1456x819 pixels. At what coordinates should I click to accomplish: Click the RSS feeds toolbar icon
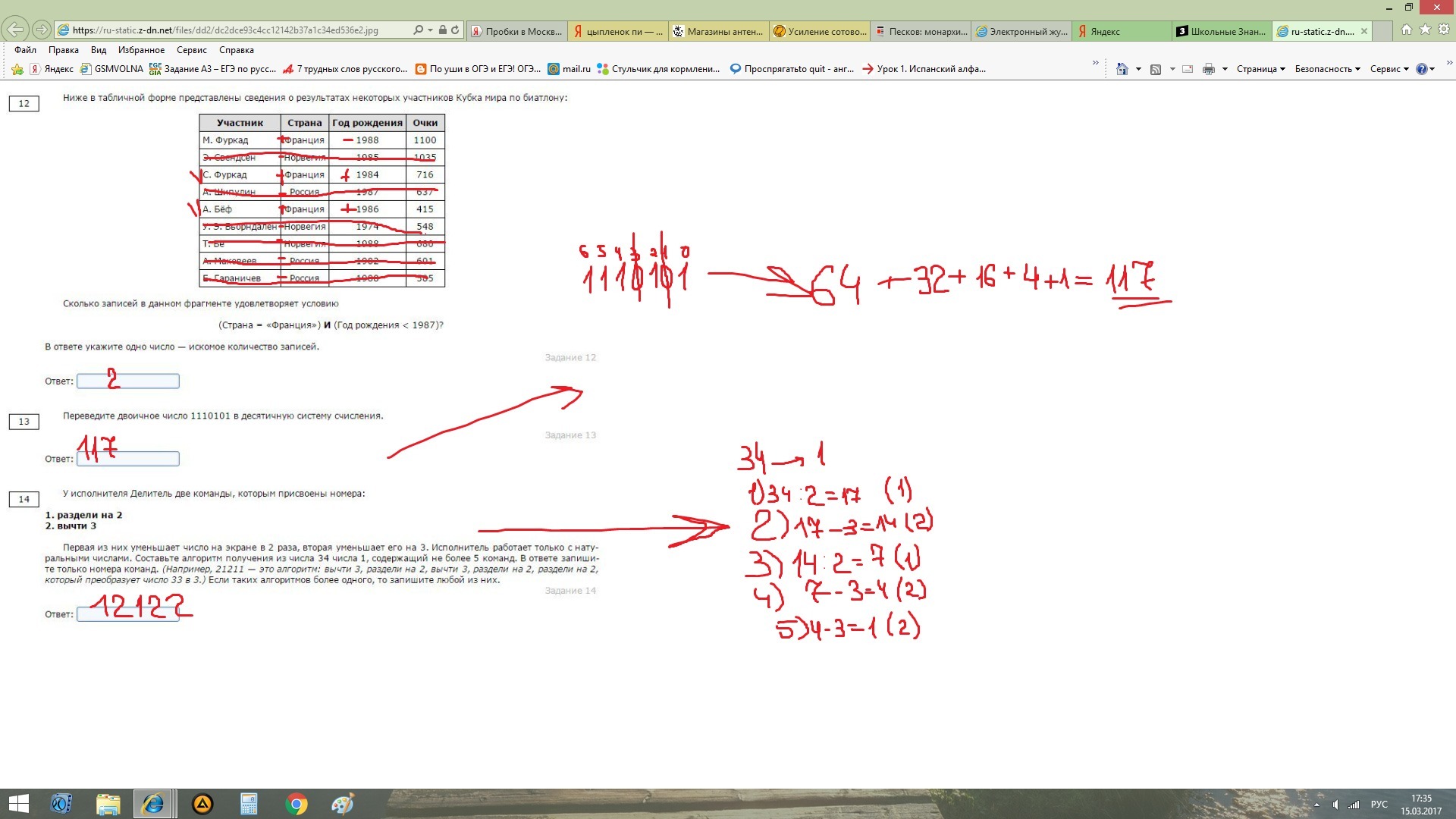pos(1156,69)
